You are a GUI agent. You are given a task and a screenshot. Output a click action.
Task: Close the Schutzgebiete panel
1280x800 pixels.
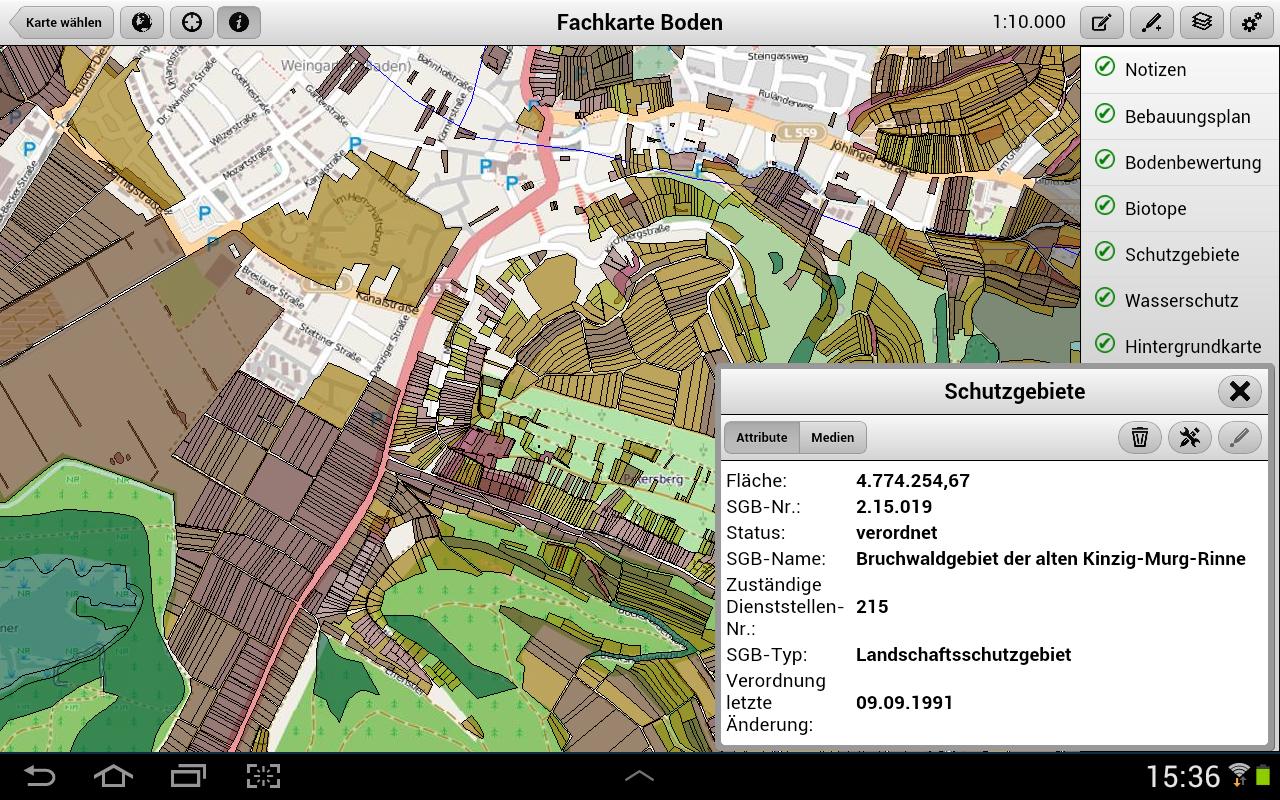coord(1239,391)
